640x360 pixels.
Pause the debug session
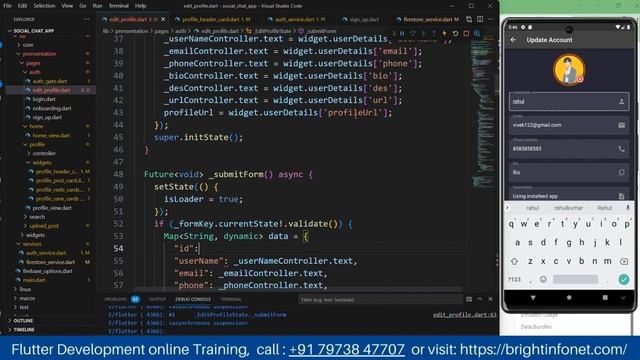[x=402, y=33]
